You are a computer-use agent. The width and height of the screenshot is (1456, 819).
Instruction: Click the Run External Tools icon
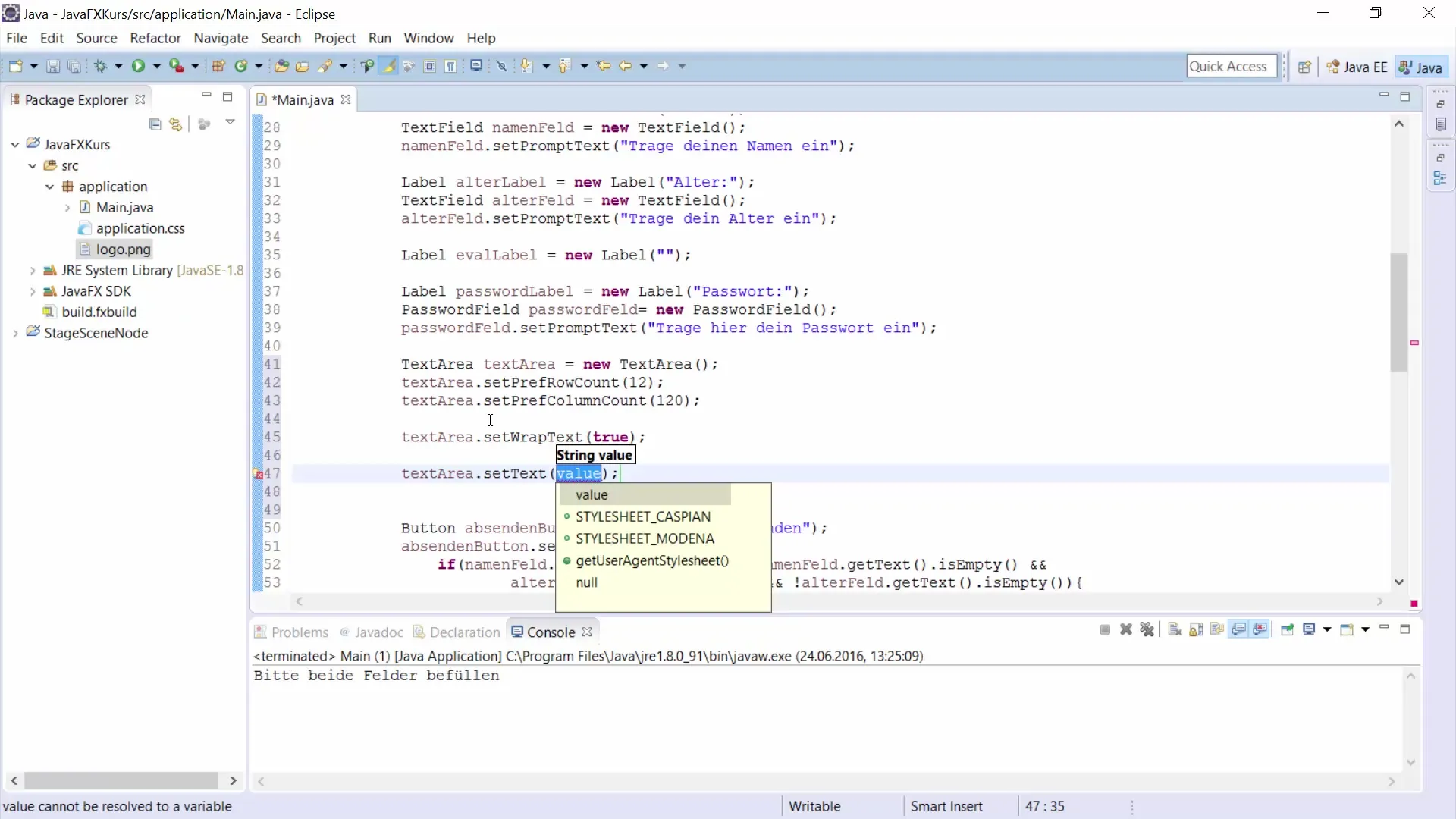click(176, 66)
